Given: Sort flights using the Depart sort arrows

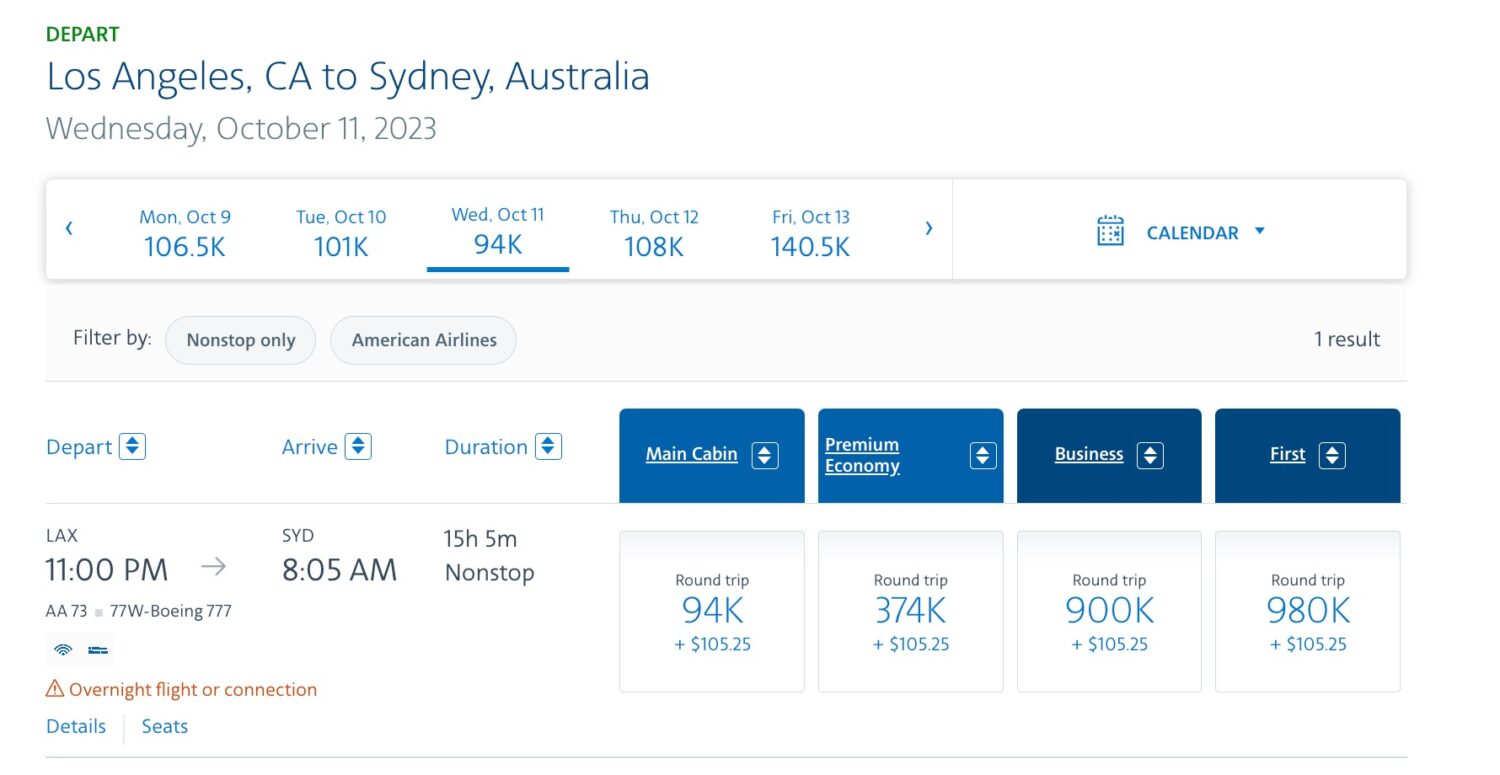Looking at the screenshot, I should [132, 446].
